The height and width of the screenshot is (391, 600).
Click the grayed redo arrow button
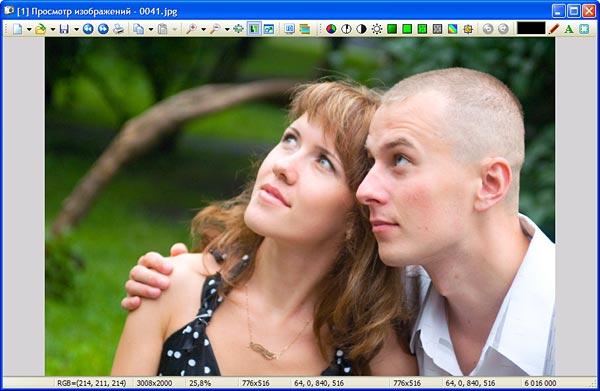(x=503, y=29)
